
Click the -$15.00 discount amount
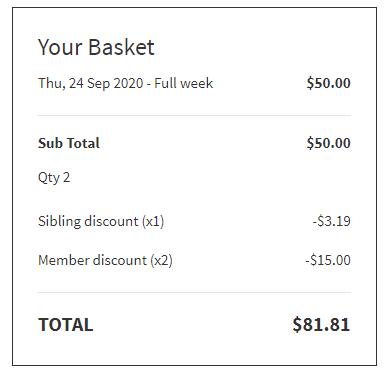pos(328,260)
